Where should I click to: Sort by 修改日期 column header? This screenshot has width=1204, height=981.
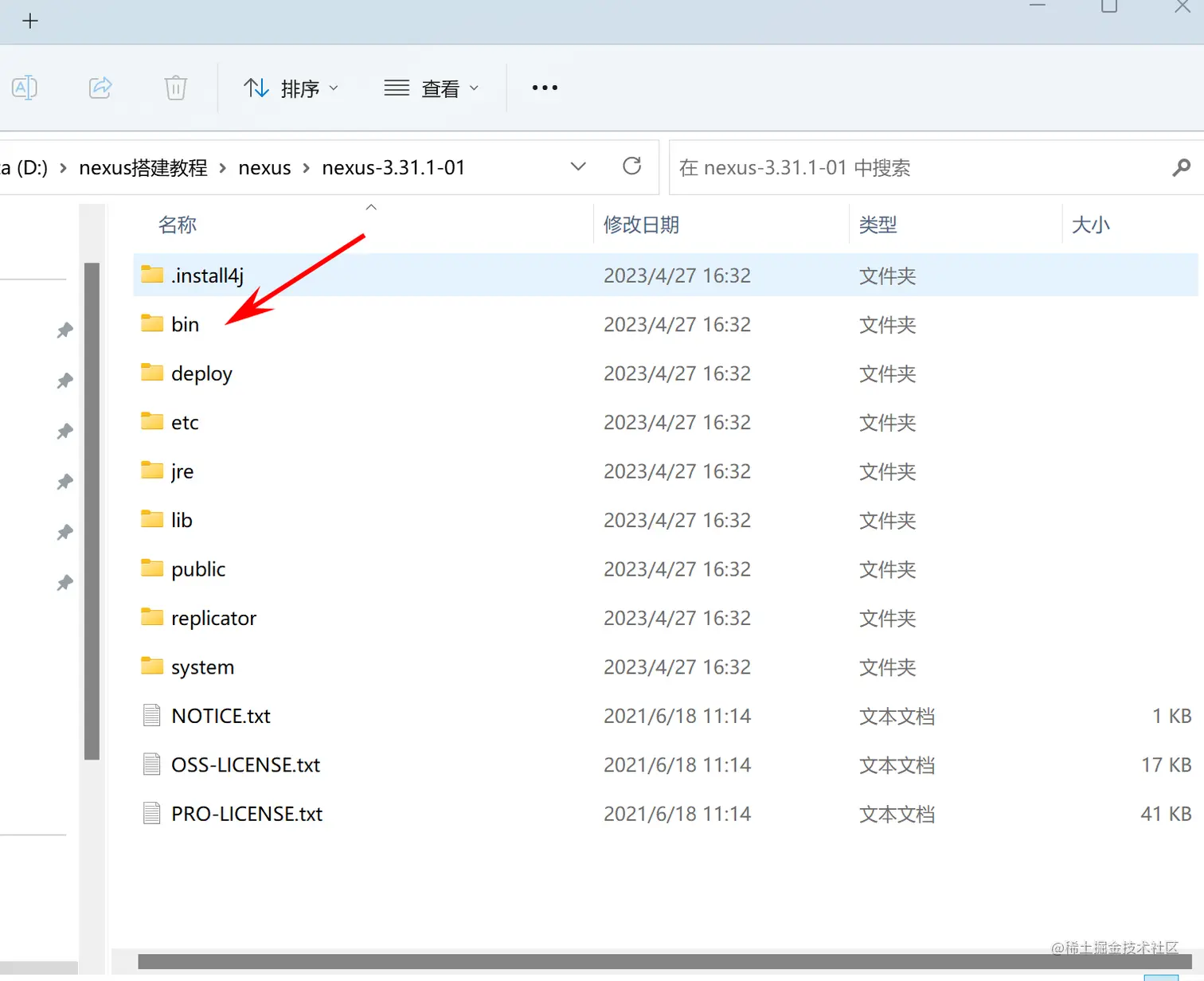(641, 225)
